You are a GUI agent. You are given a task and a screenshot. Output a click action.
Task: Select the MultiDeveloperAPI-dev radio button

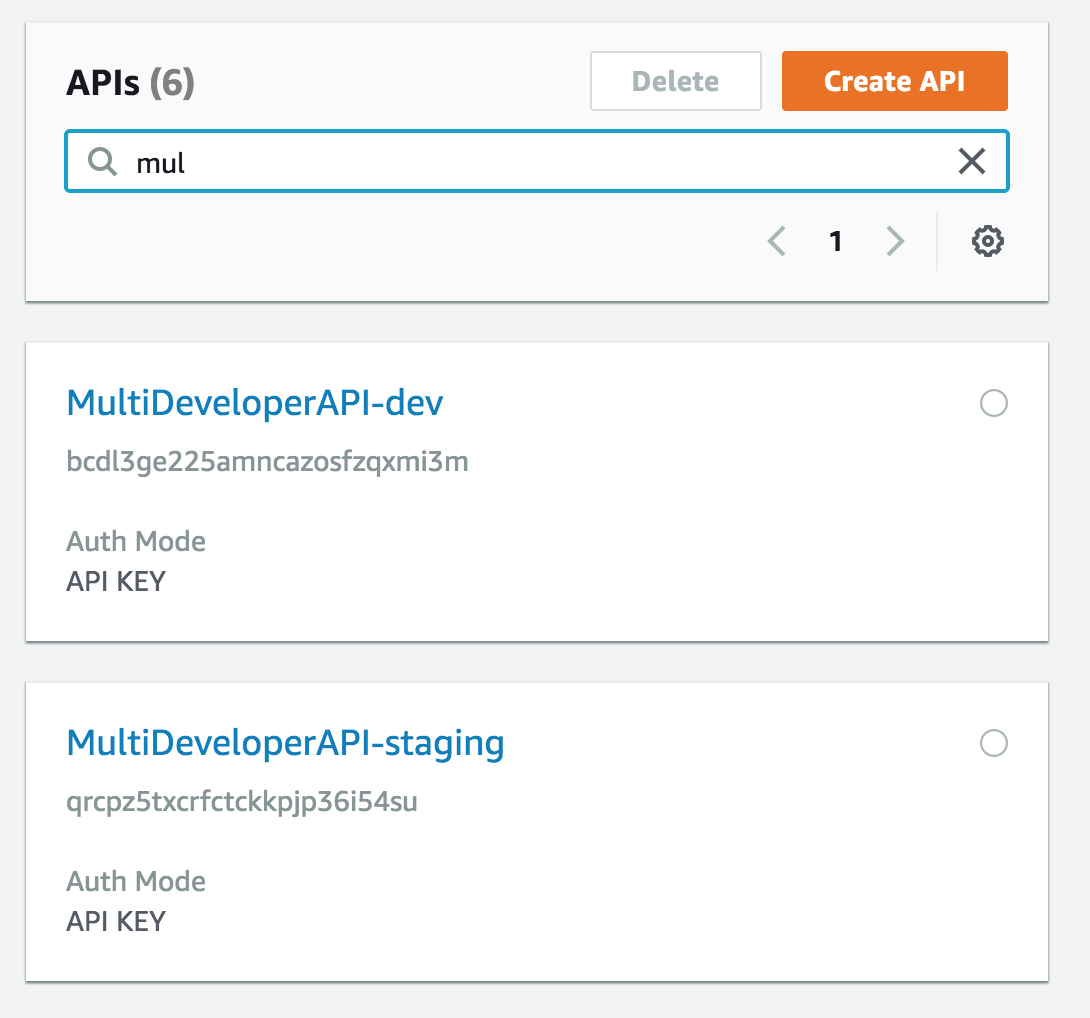994,403
